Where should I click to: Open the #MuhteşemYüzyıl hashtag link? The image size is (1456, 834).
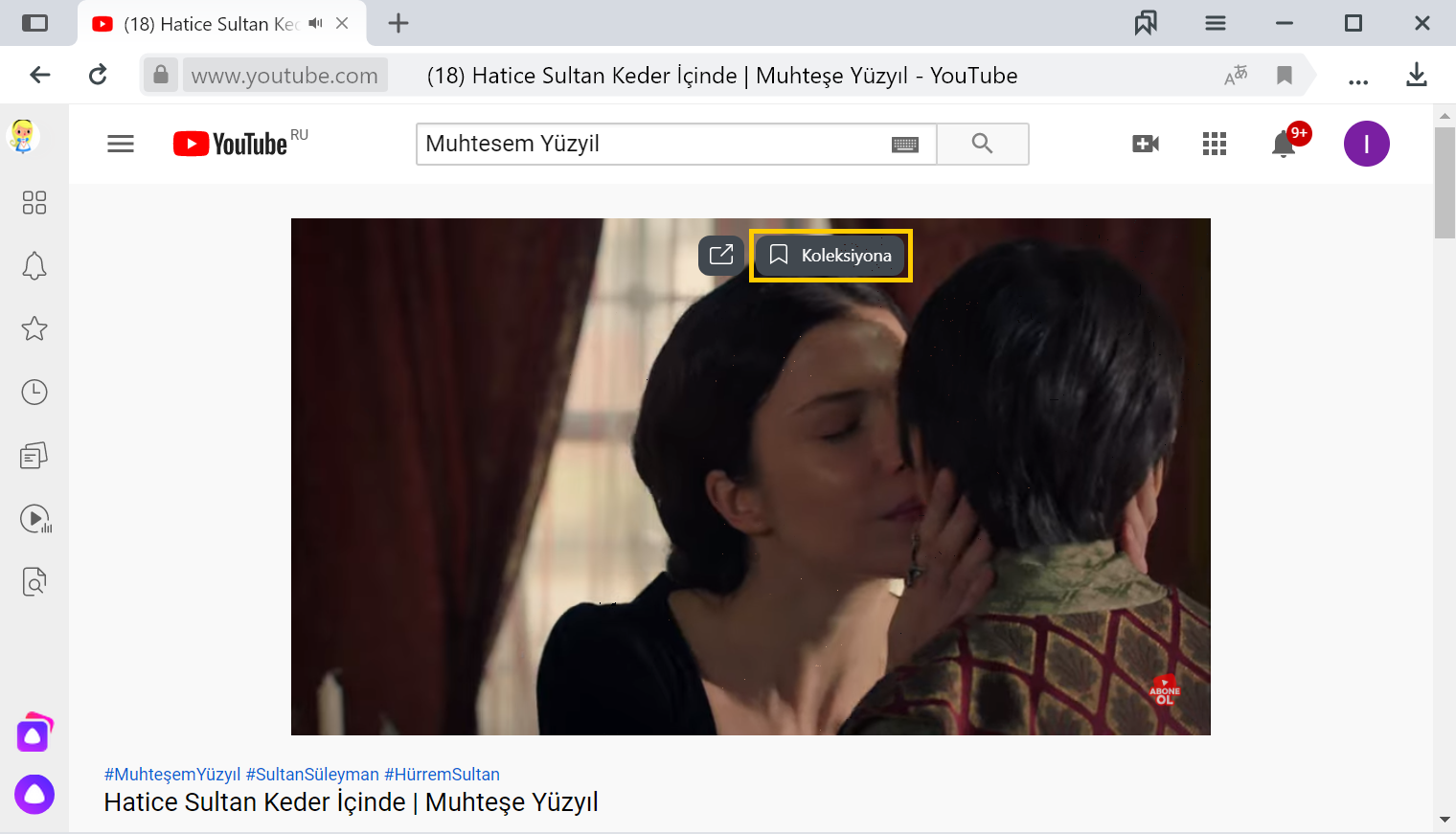[x=172, y=774]
